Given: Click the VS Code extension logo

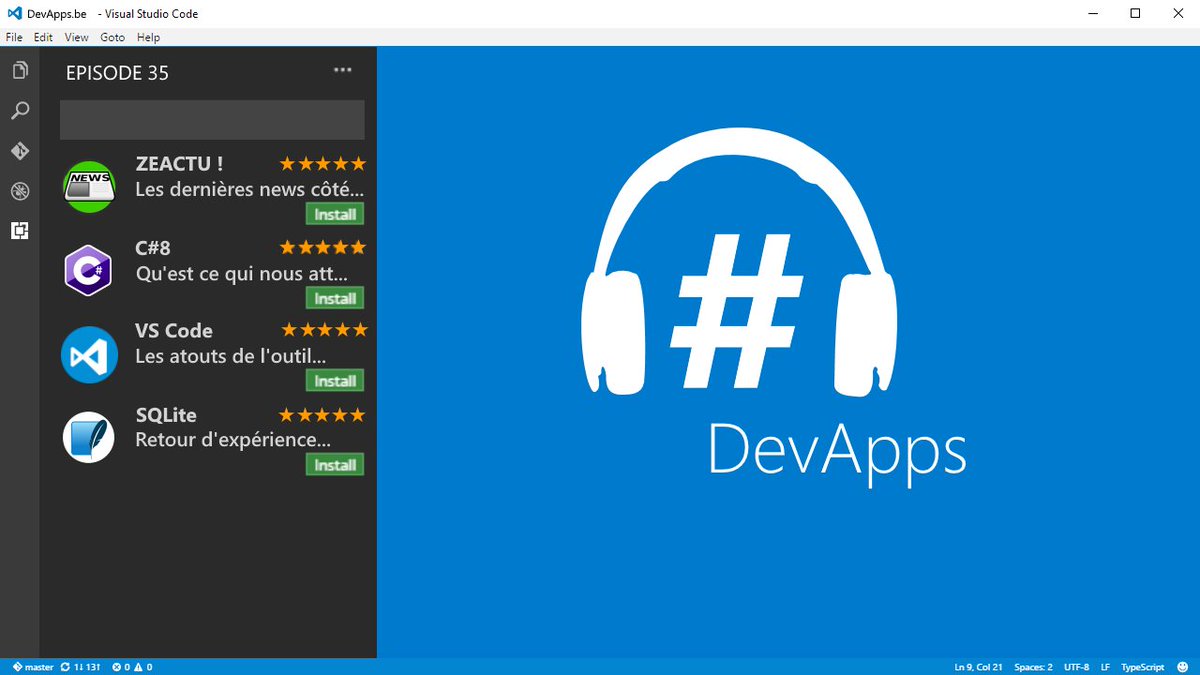Looking at the screenshot, I should pos(89,355).
